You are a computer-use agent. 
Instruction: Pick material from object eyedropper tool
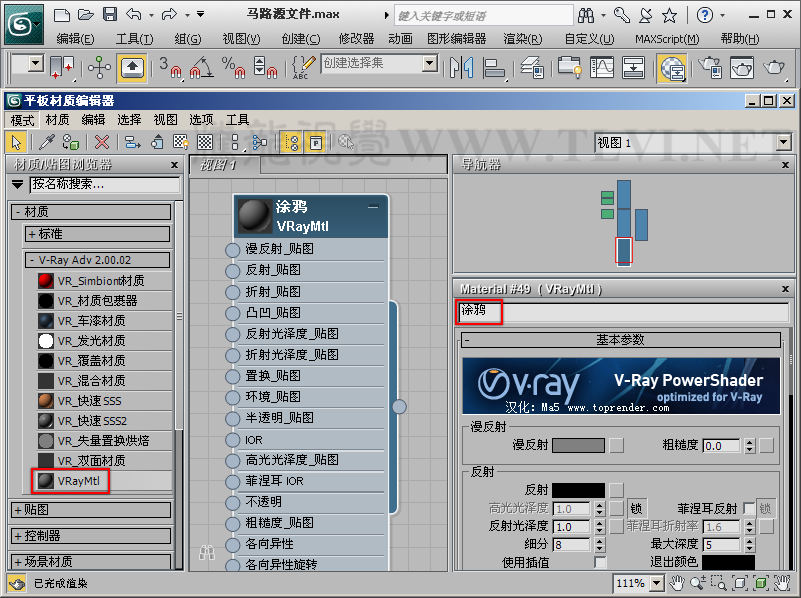(x=46, y=141)
